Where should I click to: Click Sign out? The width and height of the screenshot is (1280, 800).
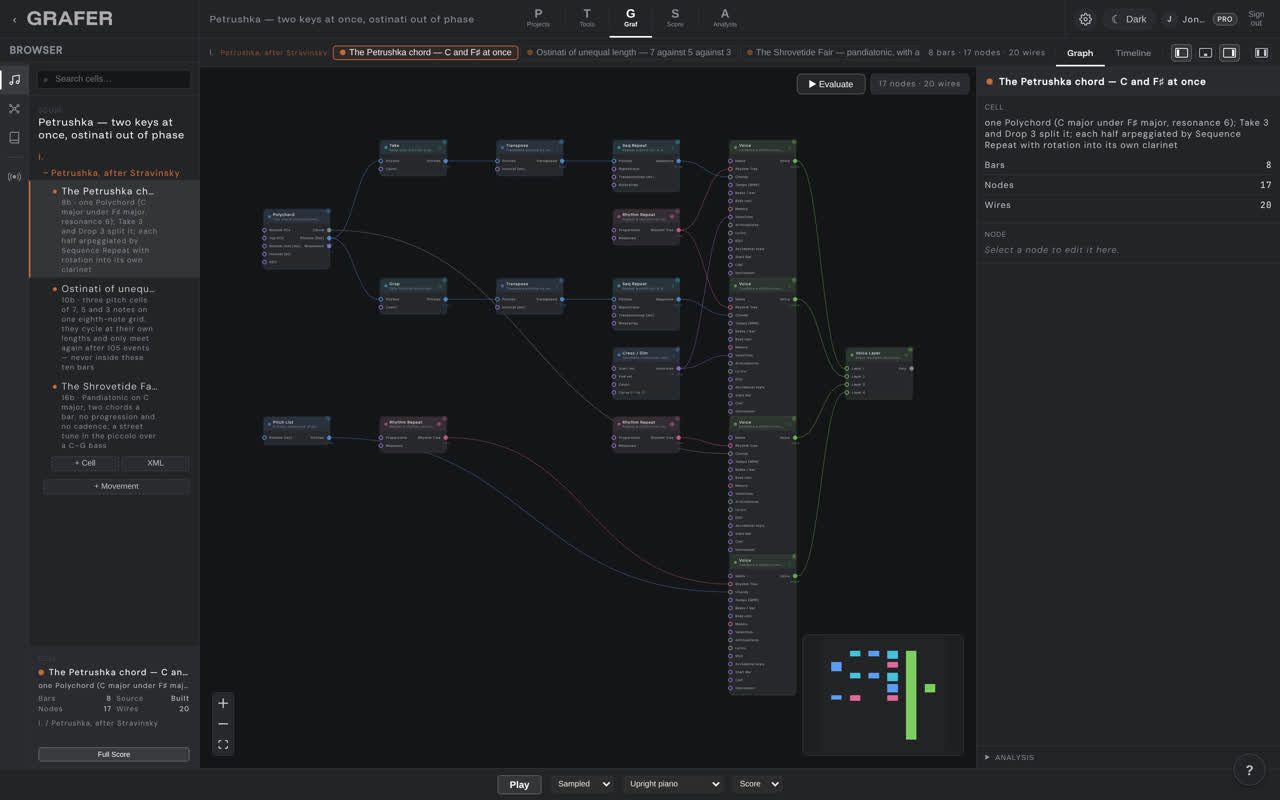1256,19
